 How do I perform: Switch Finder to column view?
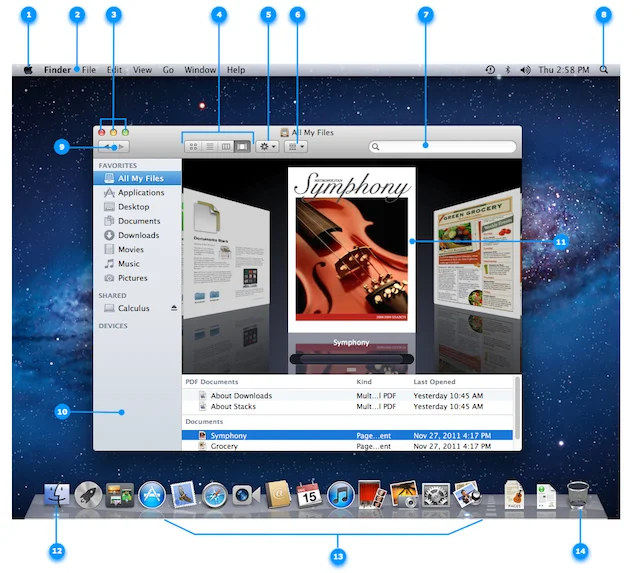tap(226, 147)
